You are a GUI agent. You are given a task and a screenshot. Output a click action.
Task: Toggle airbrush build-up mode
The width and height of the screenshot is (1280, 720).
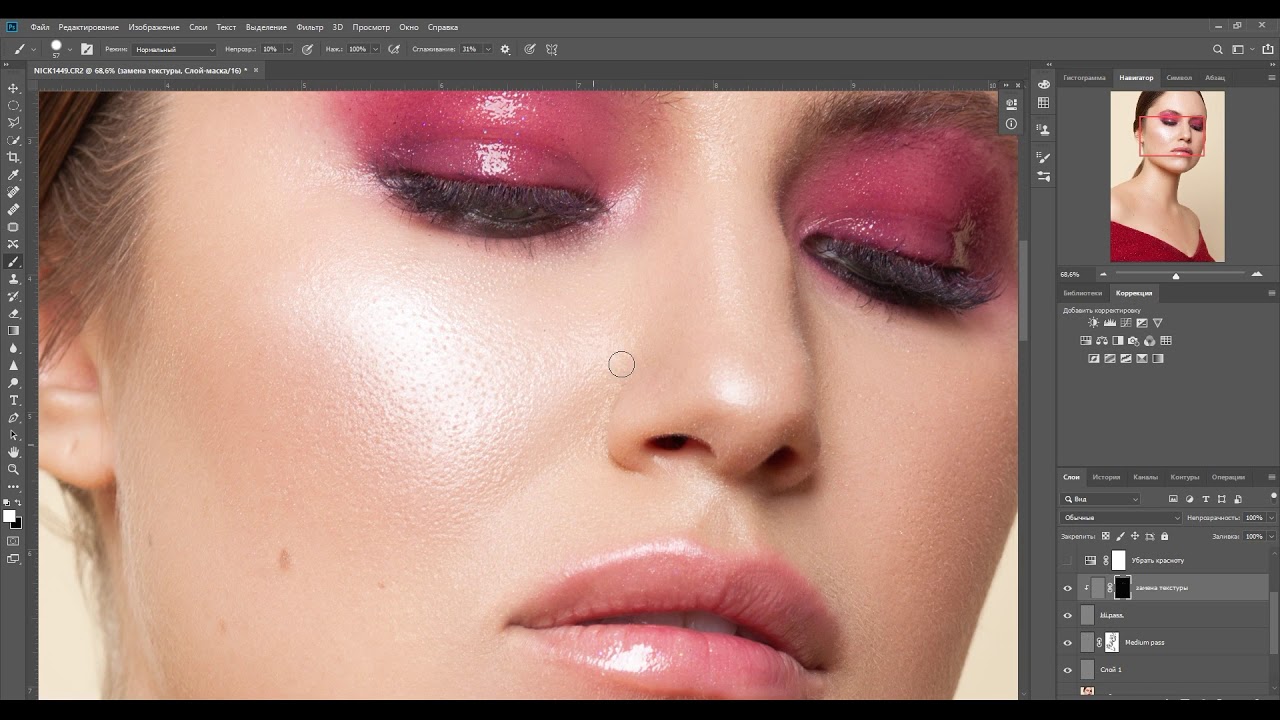pos(394,49)
